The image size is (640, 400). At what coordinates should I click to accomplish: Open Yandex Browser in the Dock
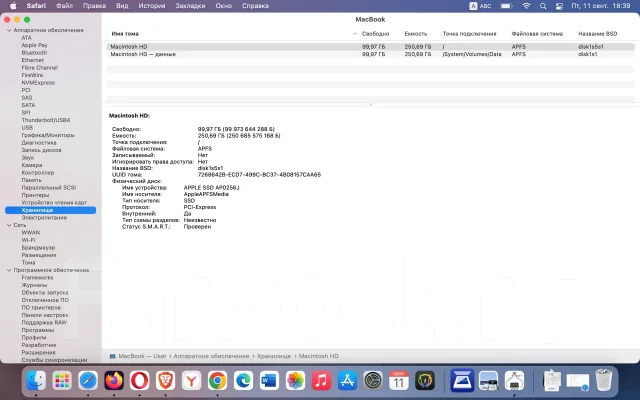click(191, 381)
